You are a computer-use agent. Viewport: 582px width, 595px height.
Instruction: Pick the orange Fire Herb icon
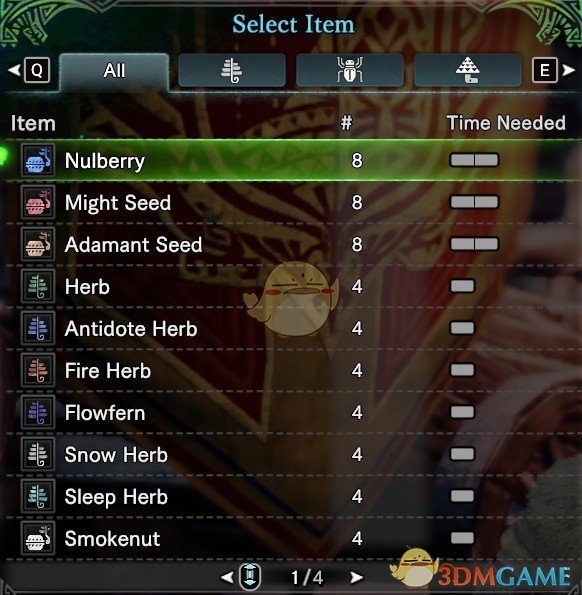(x=38, y=370)
